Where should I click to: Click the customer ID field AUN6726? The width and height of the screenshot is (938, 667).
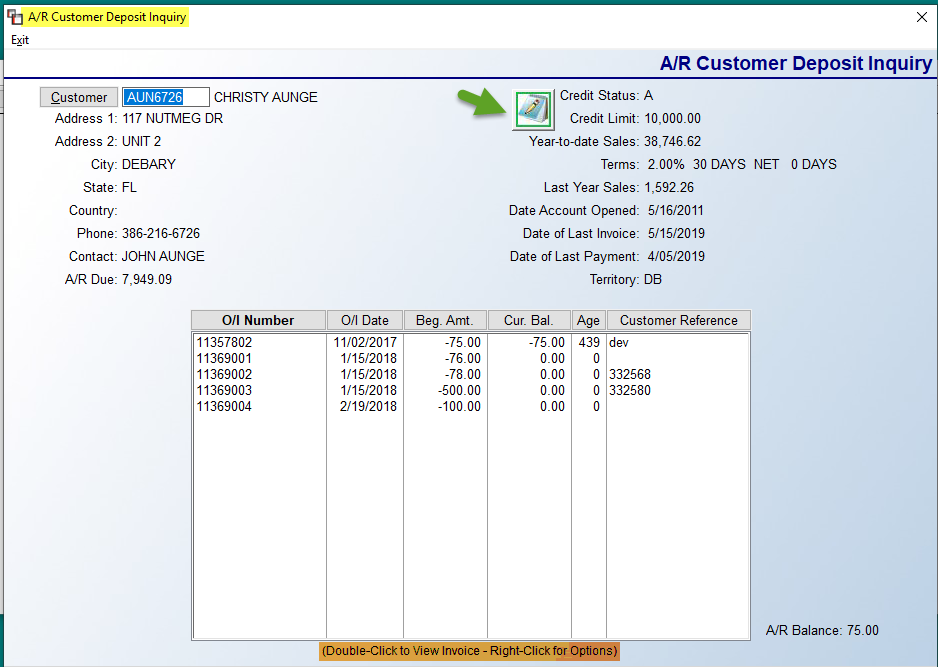tap(166, 97)
